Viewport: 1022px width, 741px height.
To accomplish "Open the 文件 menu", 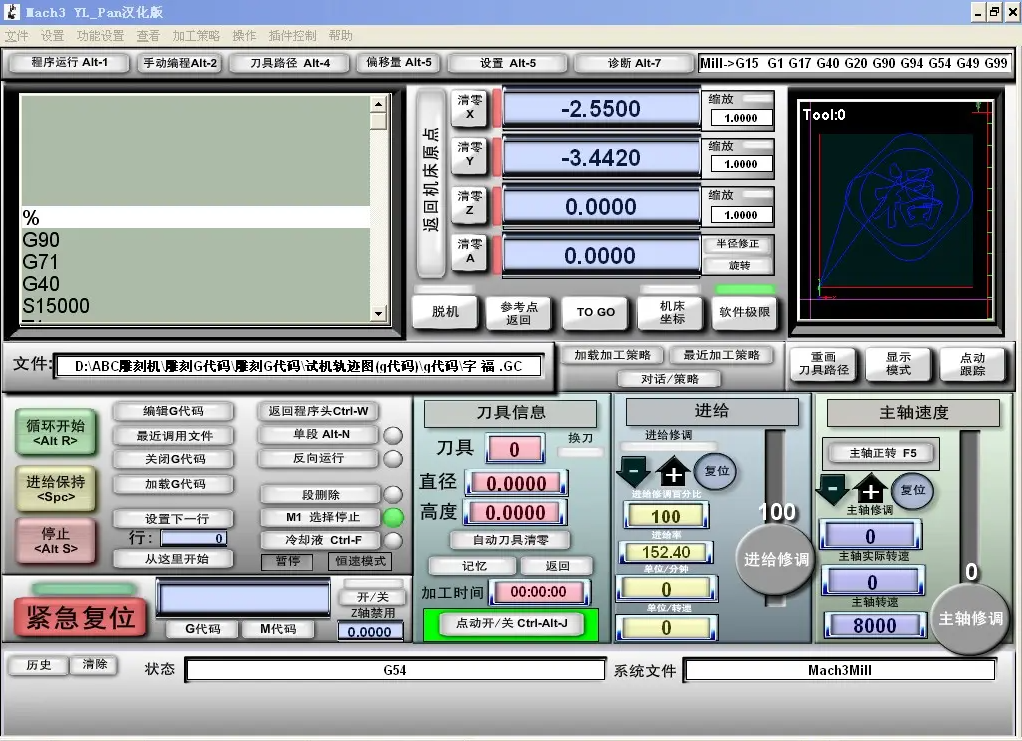I will coord(17,35).
